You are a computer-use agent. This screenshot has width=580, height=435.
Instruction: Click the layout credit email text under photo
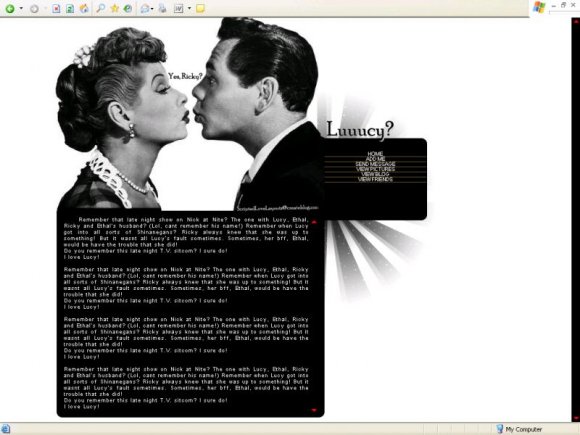point(277,208)
